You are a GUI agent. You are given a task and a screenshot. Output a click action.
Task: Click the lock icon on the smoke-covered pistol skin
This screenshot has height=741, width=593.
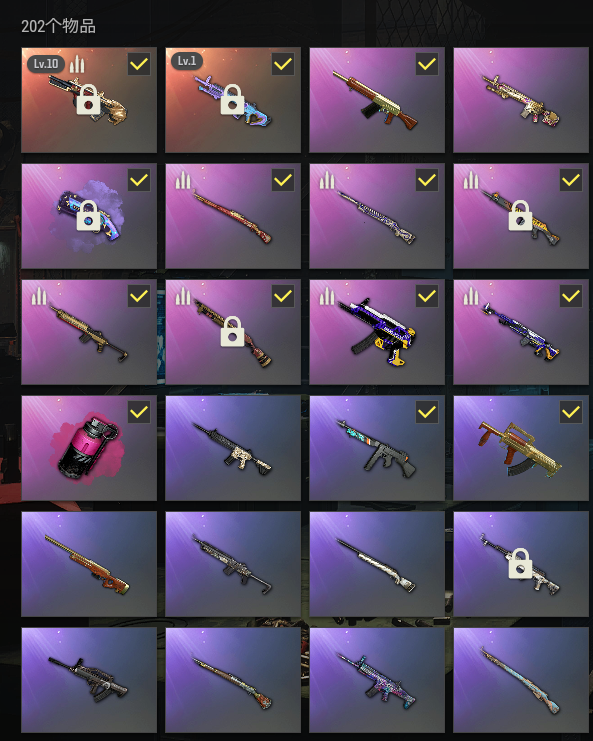pos(88,215)
